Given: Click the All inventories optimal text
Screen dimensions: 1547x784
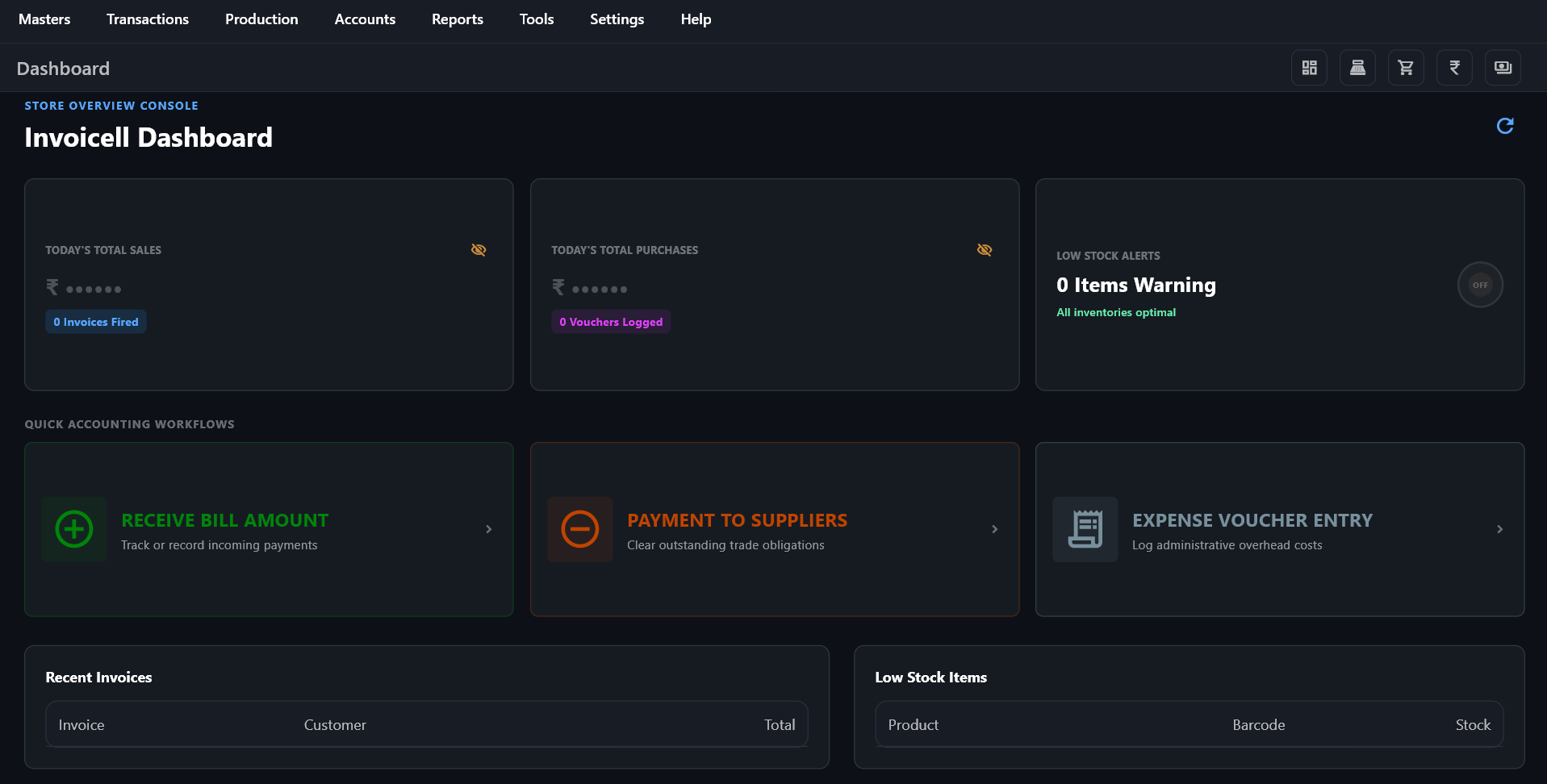Looking at the screenshot, I should click(1116, 312).
